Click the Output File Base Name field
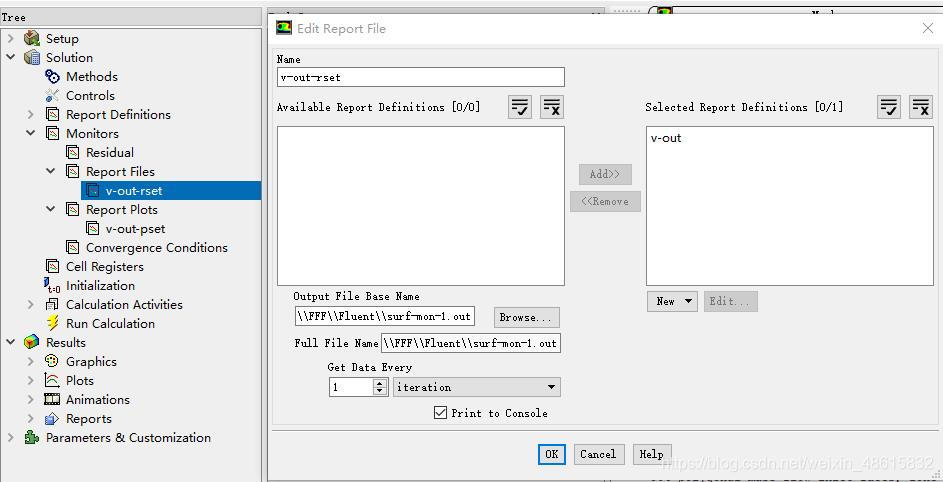 (x=384, y=317)
